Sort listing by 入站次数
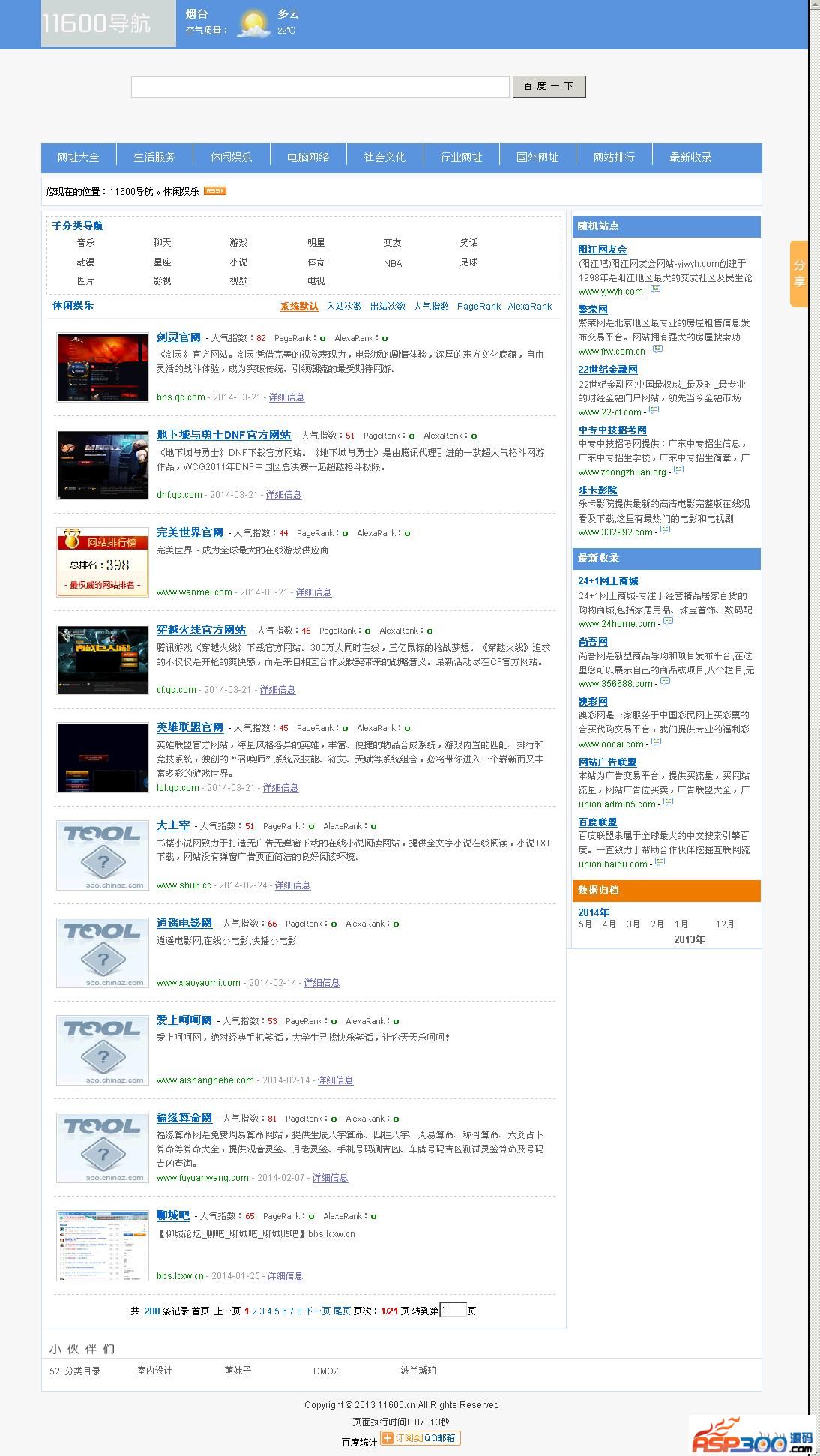 (x=344, y=307)
